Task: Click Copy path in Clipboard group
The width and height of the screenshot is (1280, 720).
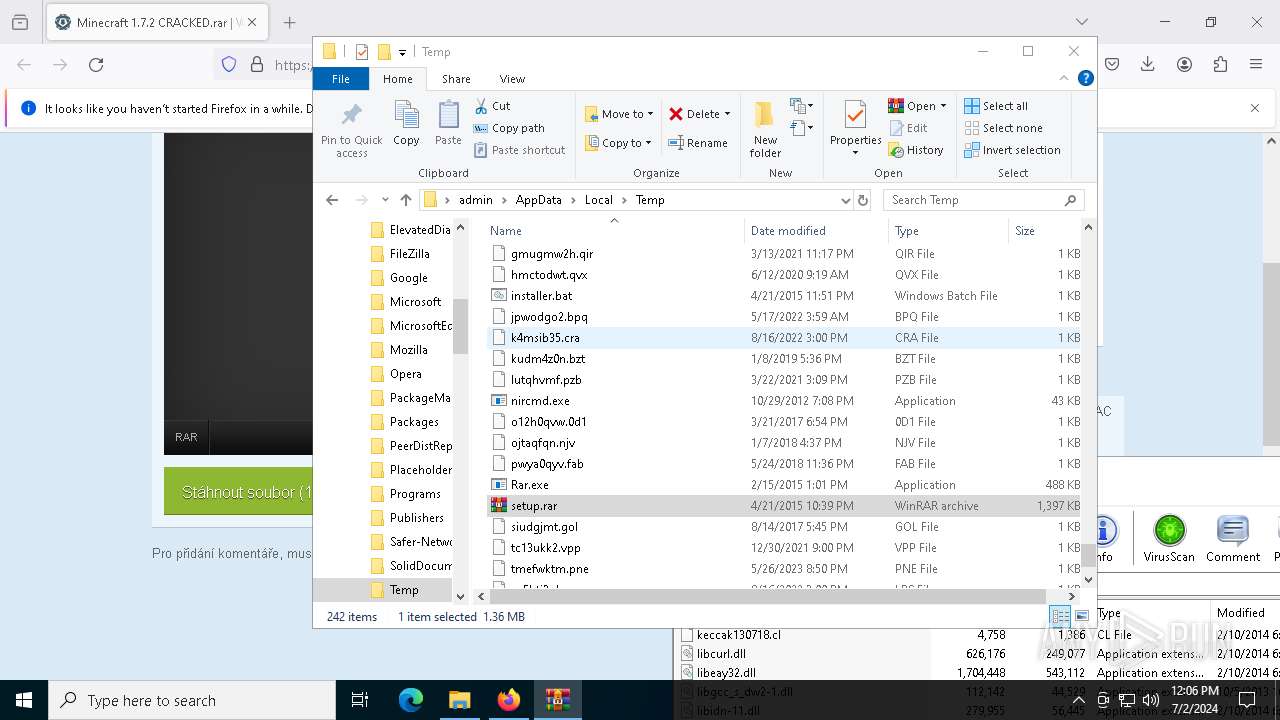Action: point(508,128)
